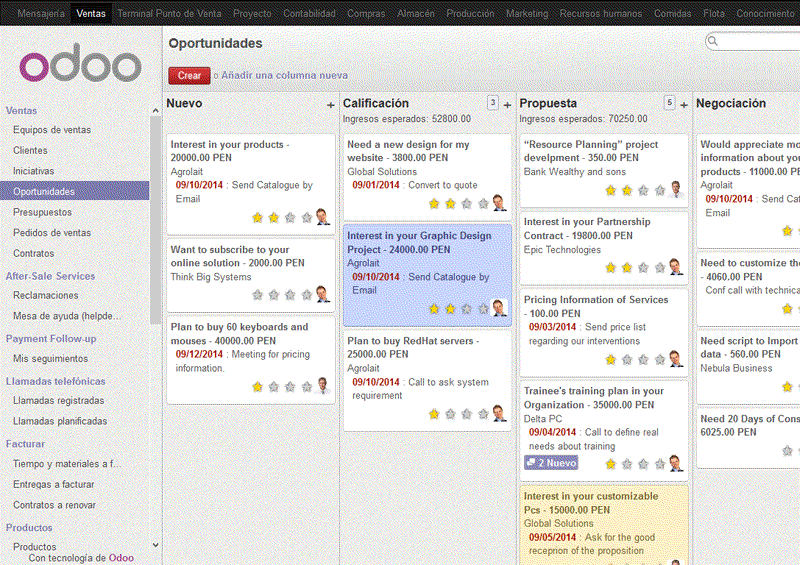Click avatar on 'Trainee's training plan' card
800x565 pixels.
pyautogui.click(x=676, y=463)
